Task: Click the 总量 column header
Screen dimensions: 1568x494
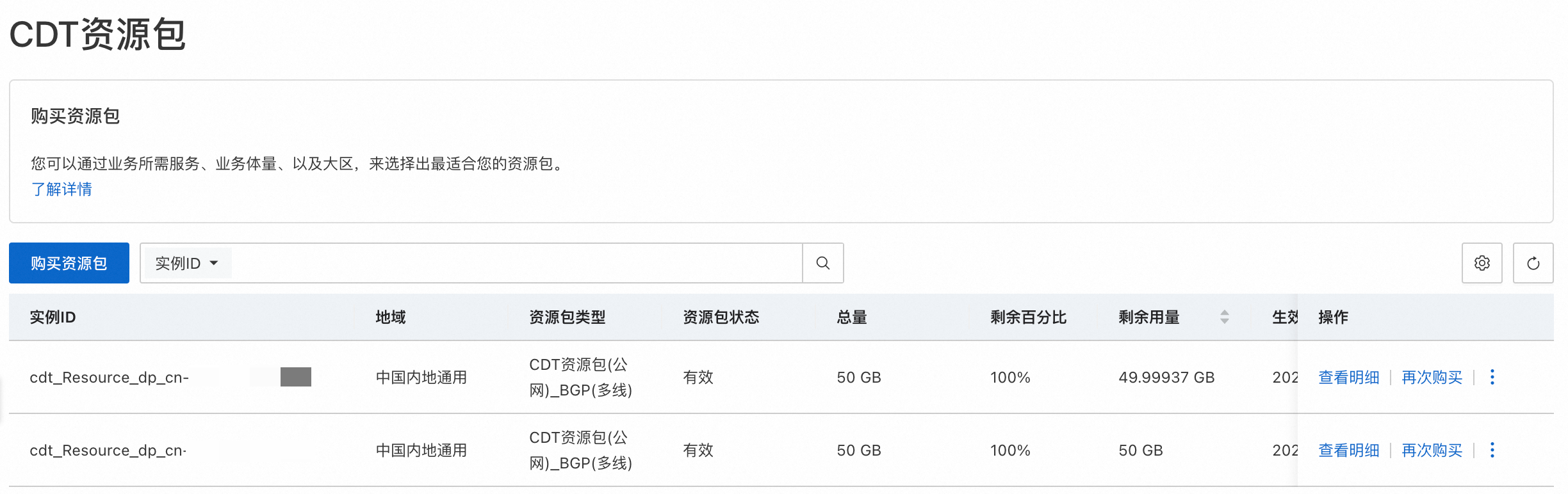Action: [x=852, y=317]
